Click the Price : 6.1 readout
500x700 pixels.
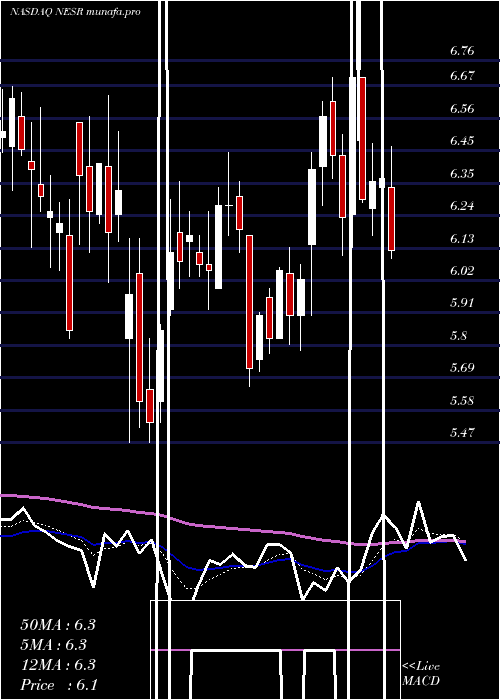pyautogui.click(x=59, y=685)
